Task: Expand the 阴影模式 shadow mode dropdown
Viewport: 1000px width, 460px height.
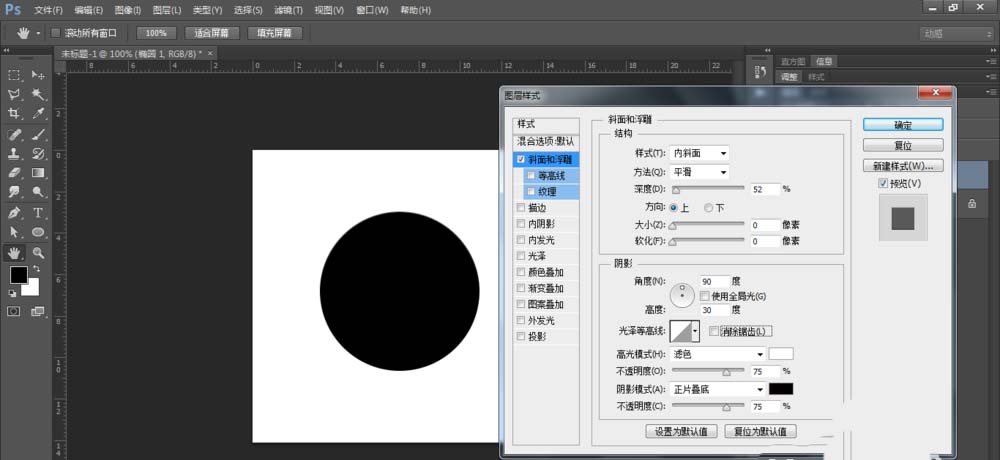Action: point(717,389)
